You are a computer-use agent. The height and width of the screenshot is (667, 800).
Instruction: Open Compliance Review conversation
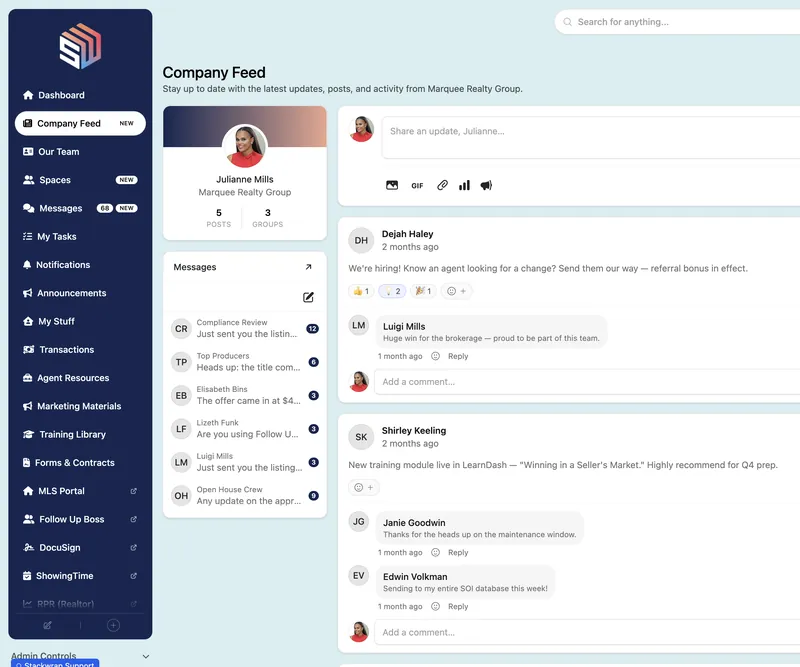point(245,329)
